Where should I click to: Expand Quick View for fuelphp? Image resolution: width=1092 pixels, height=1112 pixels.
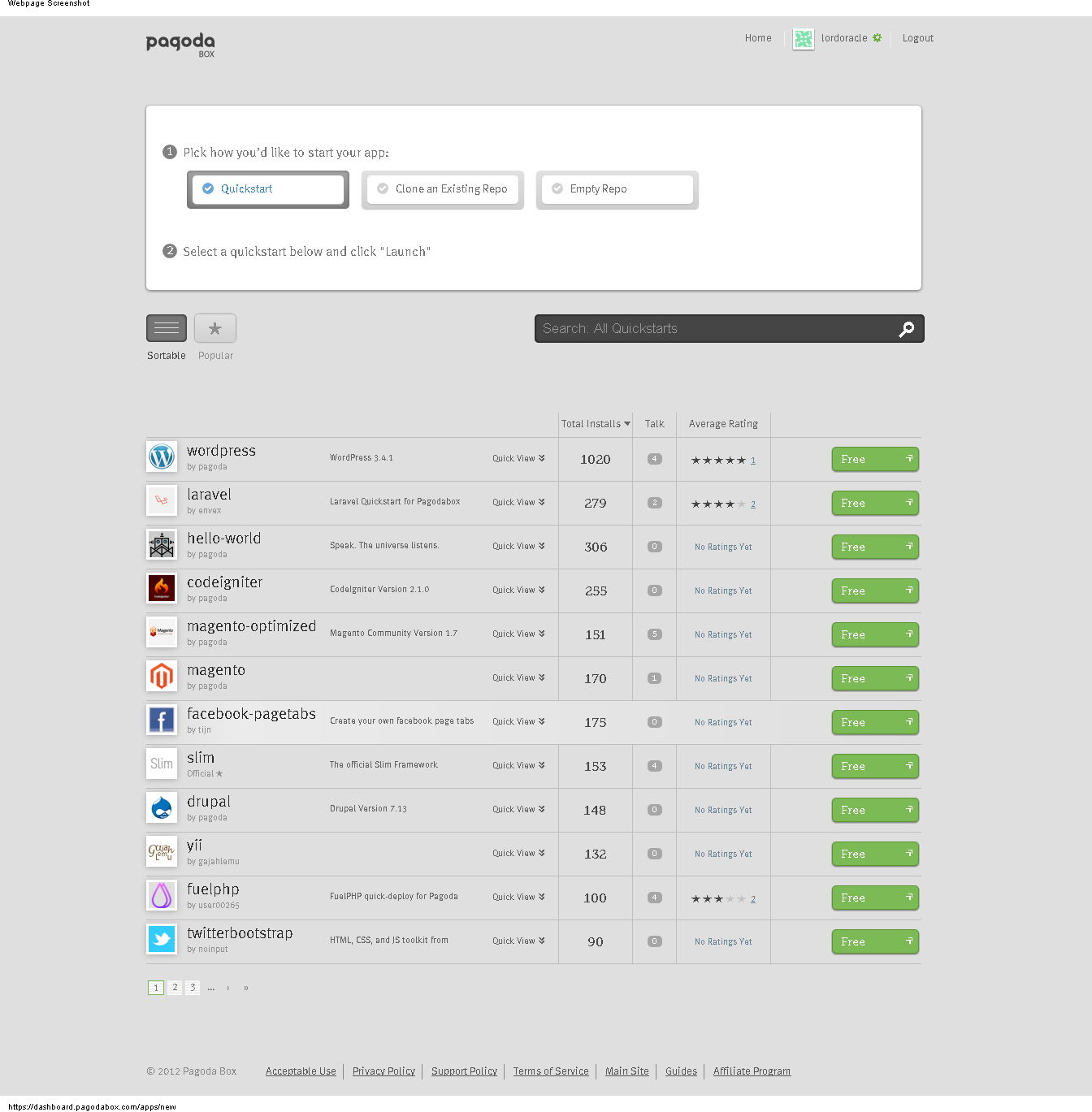518,898
